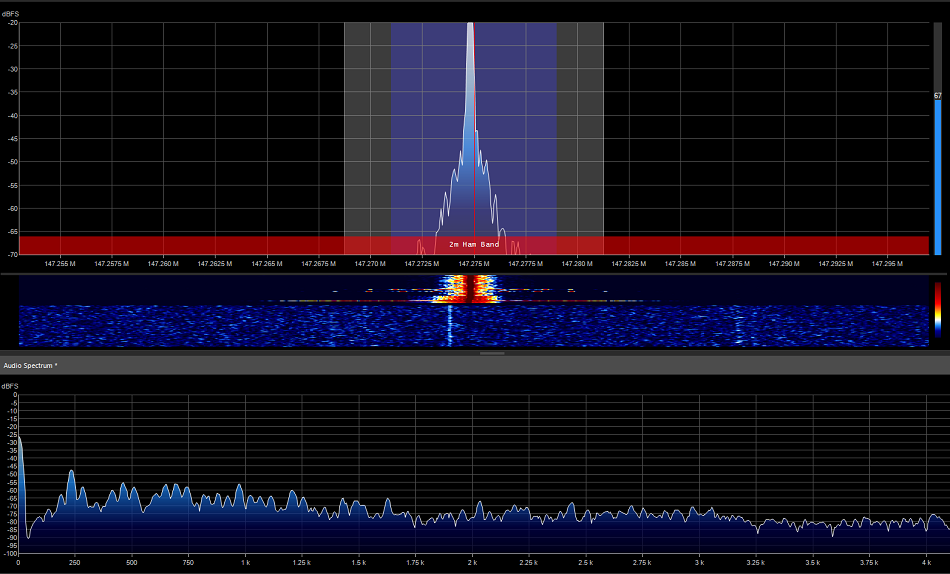
Task: Click the red tuning line at 147.275 M
Action: click(x=474, y=130)
